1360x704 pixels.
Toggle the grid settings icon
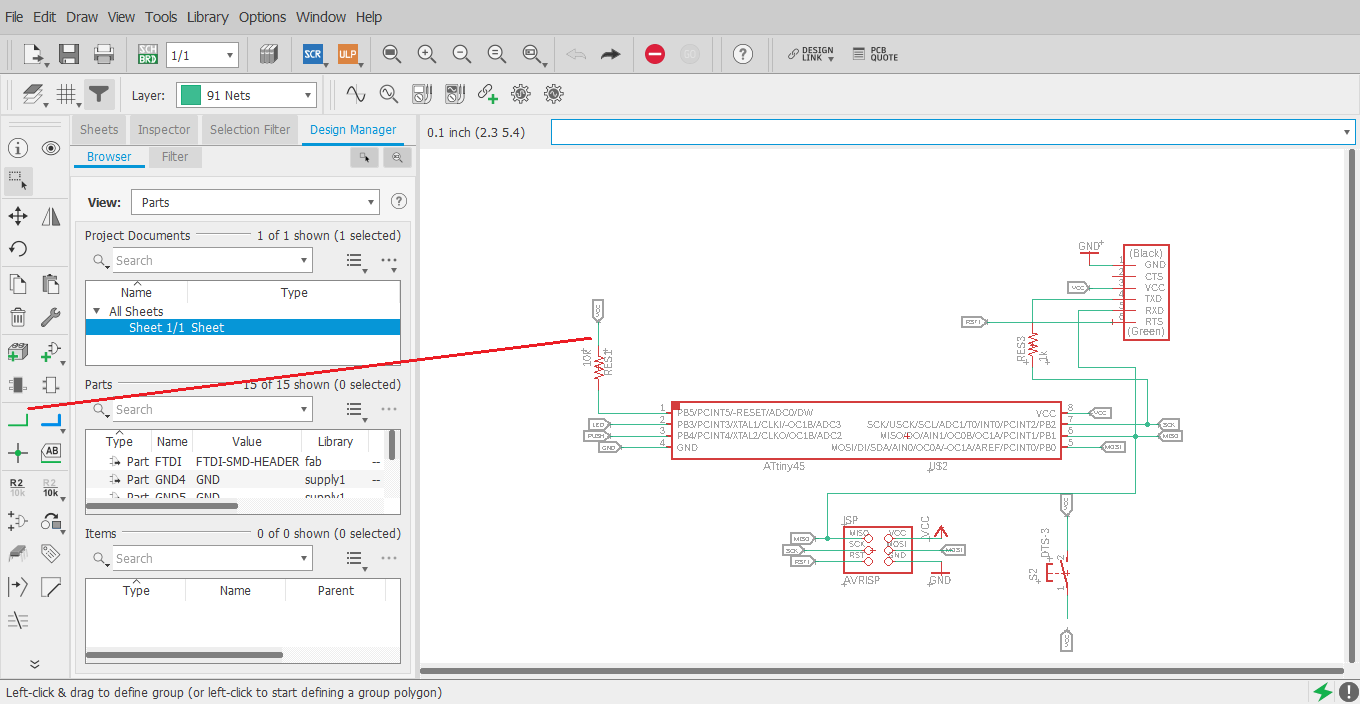pyautogui.click(x=67, y=95)
